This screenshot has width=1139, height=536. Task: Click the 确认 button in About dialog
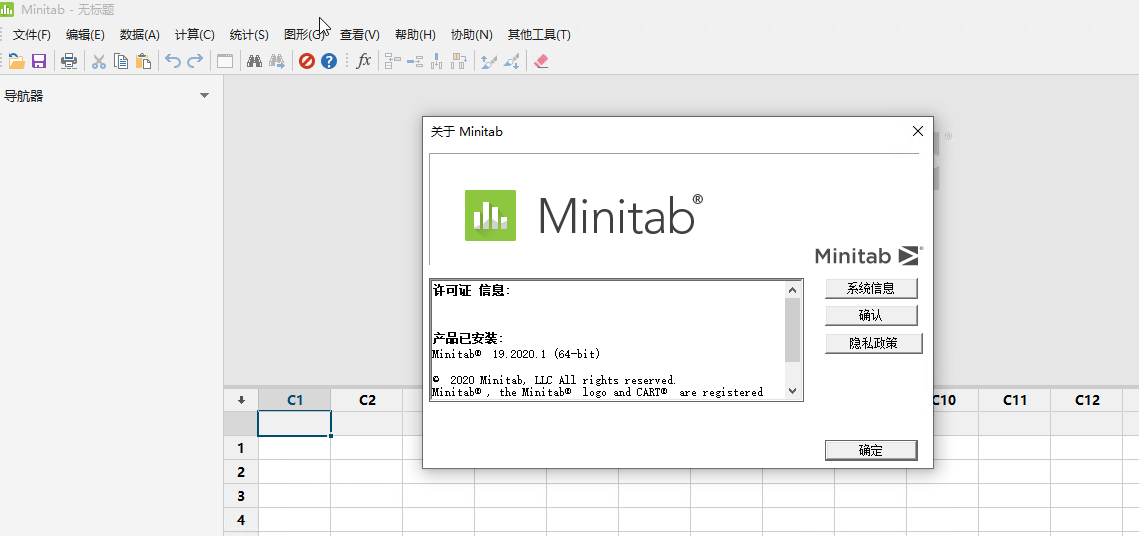click(x=871, y=315)
